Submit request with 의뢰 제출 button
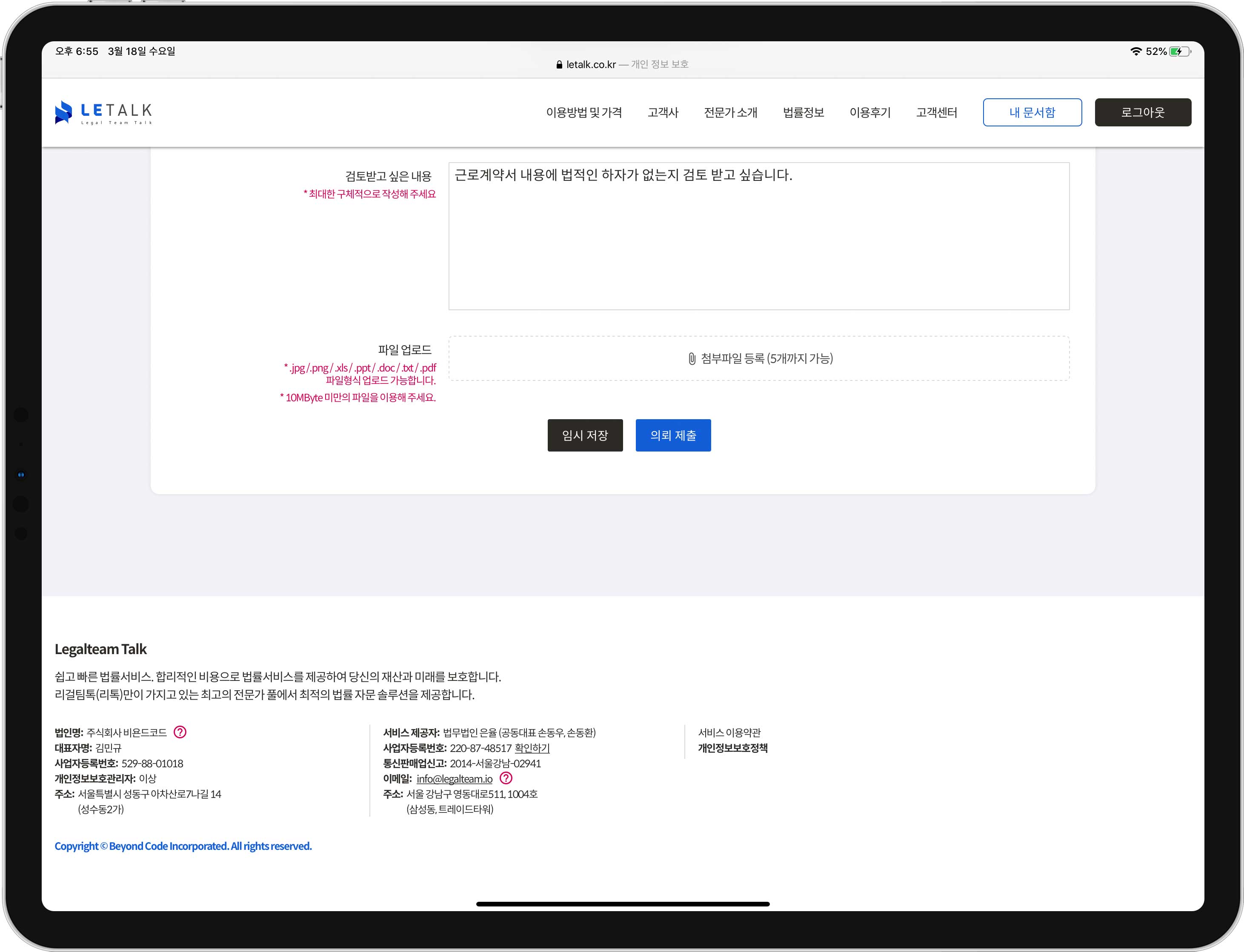Image resolution: width=1244 pixels, height=952 pixels. tap(673, 435)
